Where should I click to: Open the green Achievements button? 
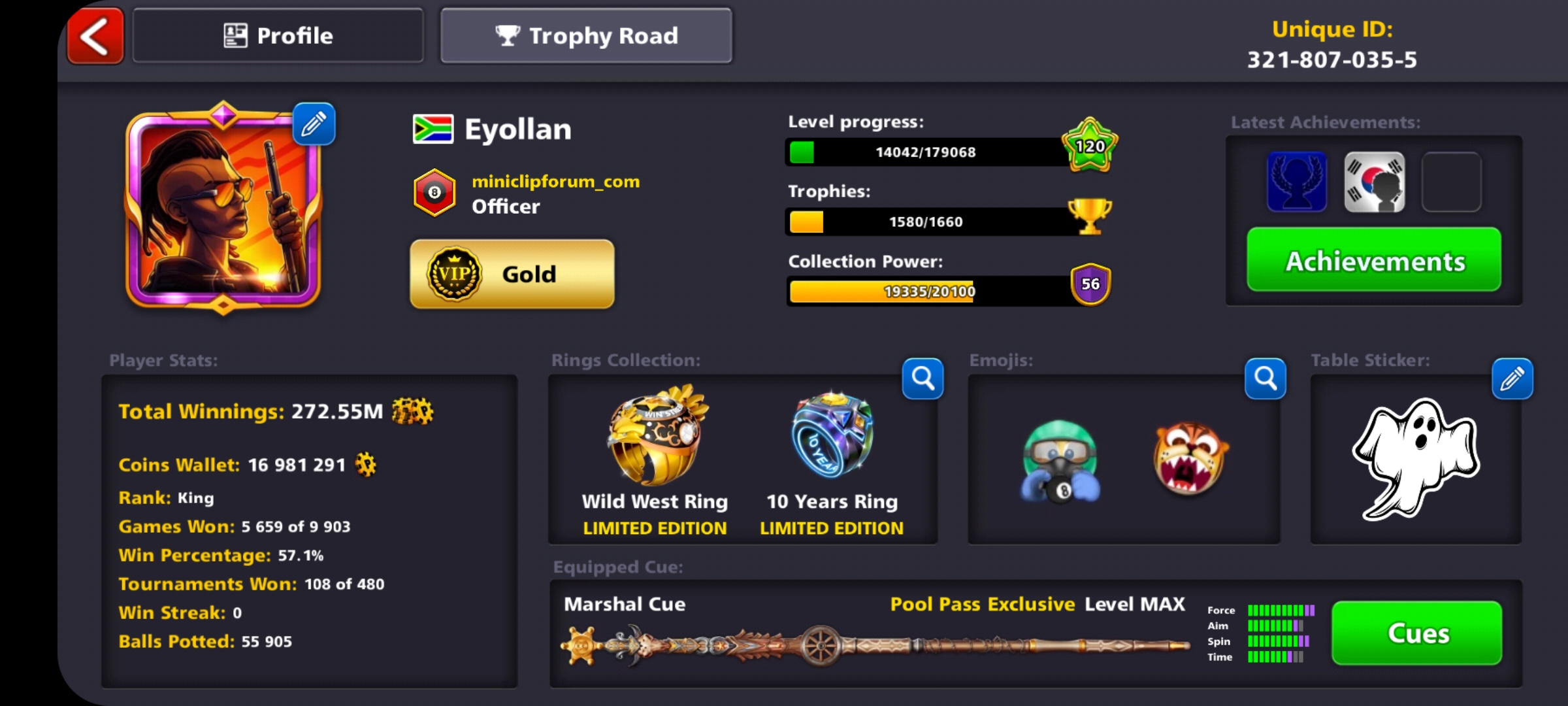(1374, 260)
